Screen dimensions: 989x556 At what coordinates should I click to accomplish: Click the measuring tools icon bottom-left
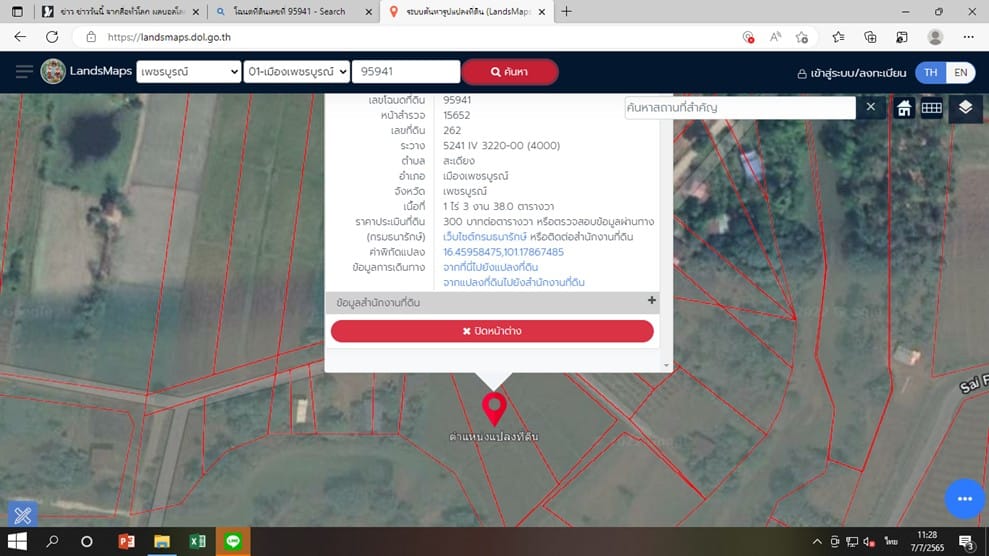(x=23, y=514)
